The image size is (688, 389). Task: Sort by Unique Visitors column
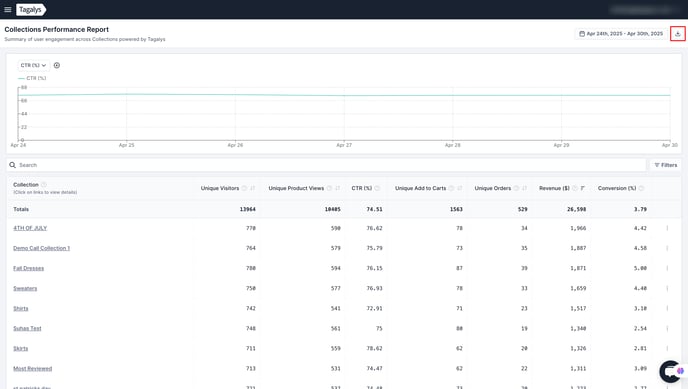click(x=252, y=188)
